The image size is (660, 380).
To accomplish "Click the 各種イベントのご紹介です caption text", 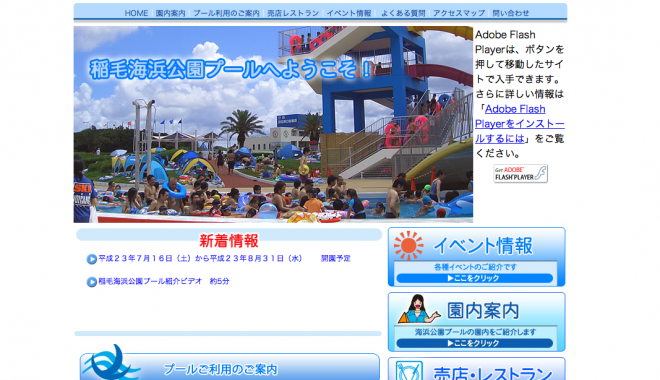I will 475,267.
